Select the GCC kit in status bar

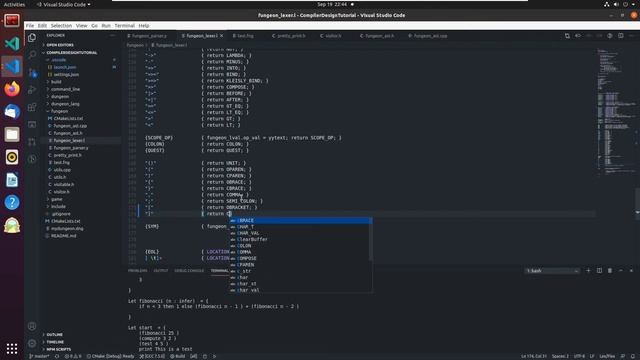coord(152,356)
